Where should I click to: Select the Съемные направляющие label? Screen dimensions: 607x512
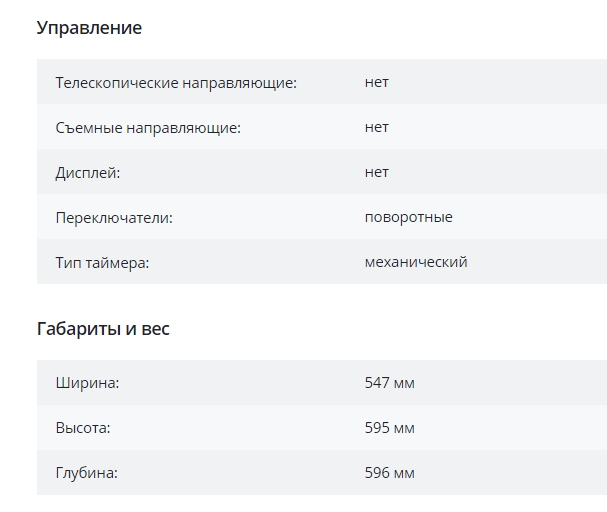pos(148,128)
